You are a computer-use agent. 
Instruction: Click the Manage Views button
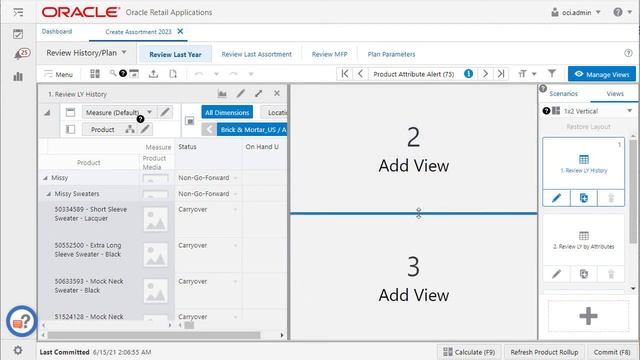tap(602, 74)
